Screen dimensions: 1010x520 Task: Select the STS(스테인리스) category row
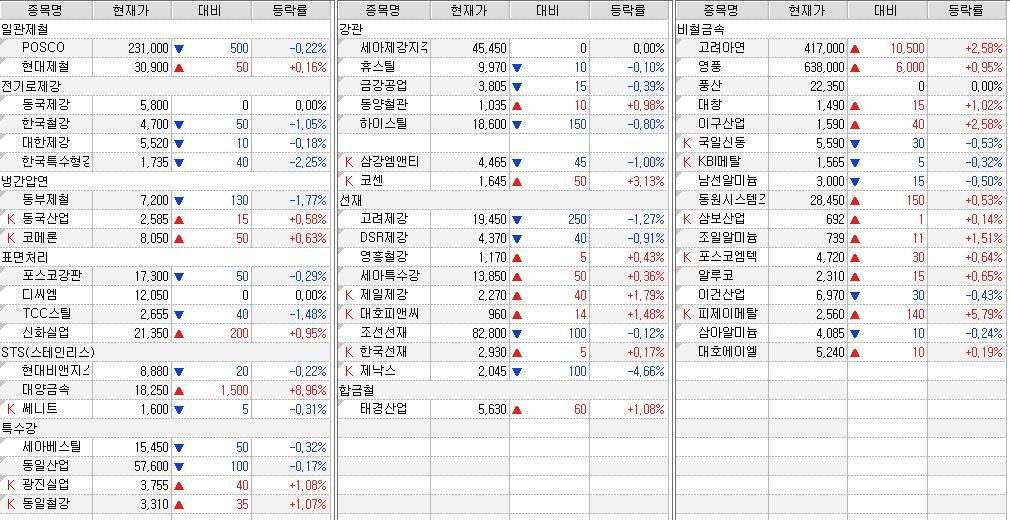[165, 352]
